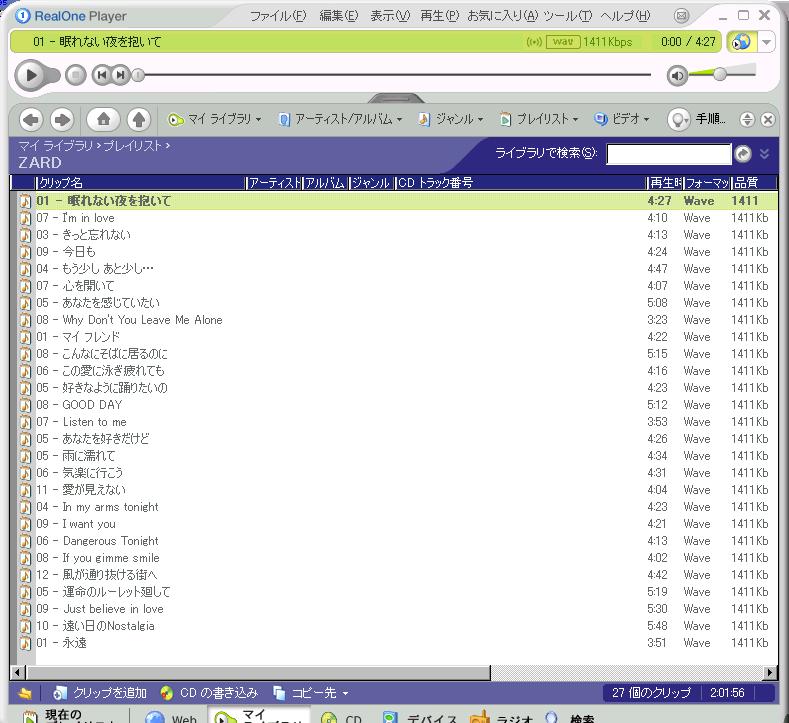Open the ツール menu
The height and width of the screenshot is (723, 789).
pos(568,16)
